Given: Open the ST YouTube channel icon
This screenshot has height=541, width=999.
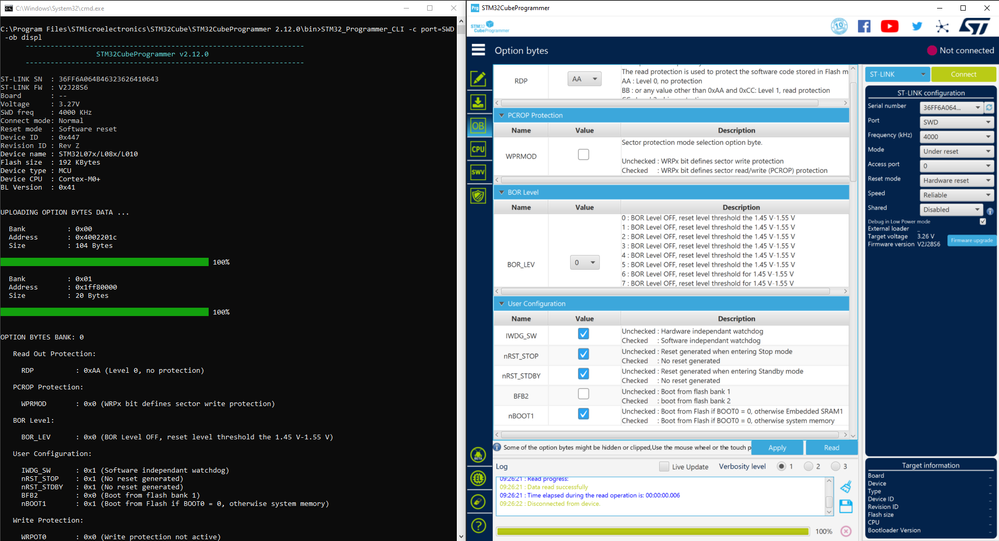Looking at the screenshot, I should point(889,26).
